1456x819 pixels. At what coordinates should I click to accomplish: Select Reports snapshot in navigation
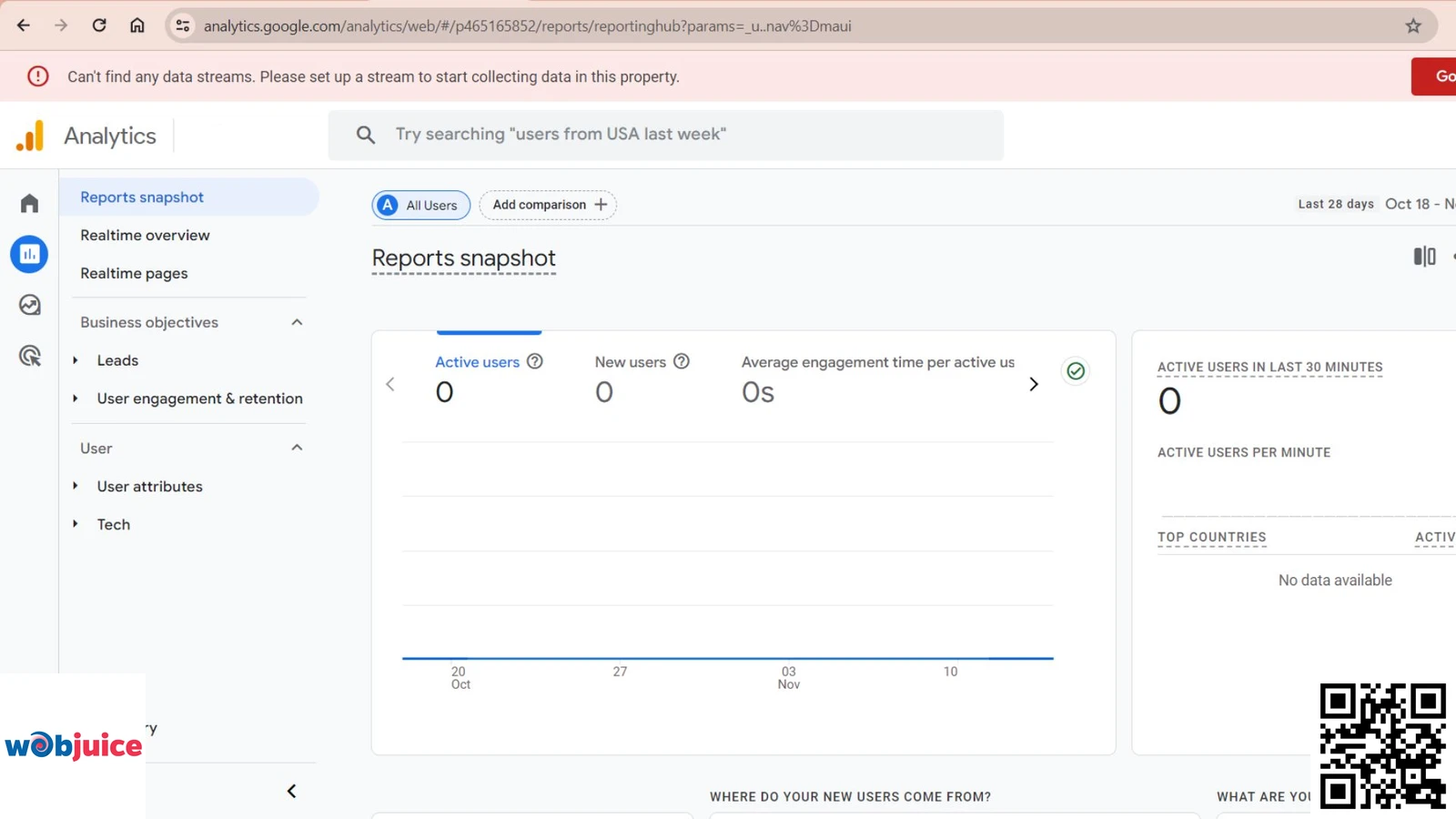(x=189, y=197)
